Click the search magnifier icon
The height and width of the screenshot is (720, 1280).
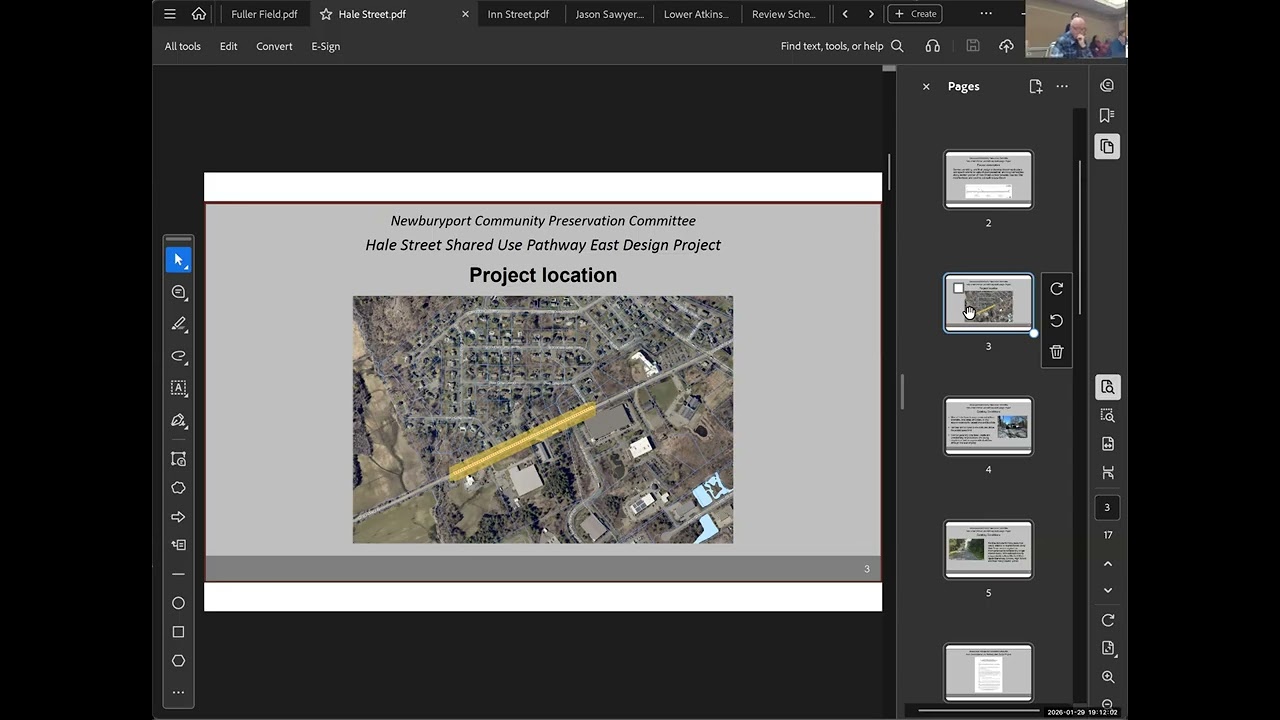pos(897,46)
